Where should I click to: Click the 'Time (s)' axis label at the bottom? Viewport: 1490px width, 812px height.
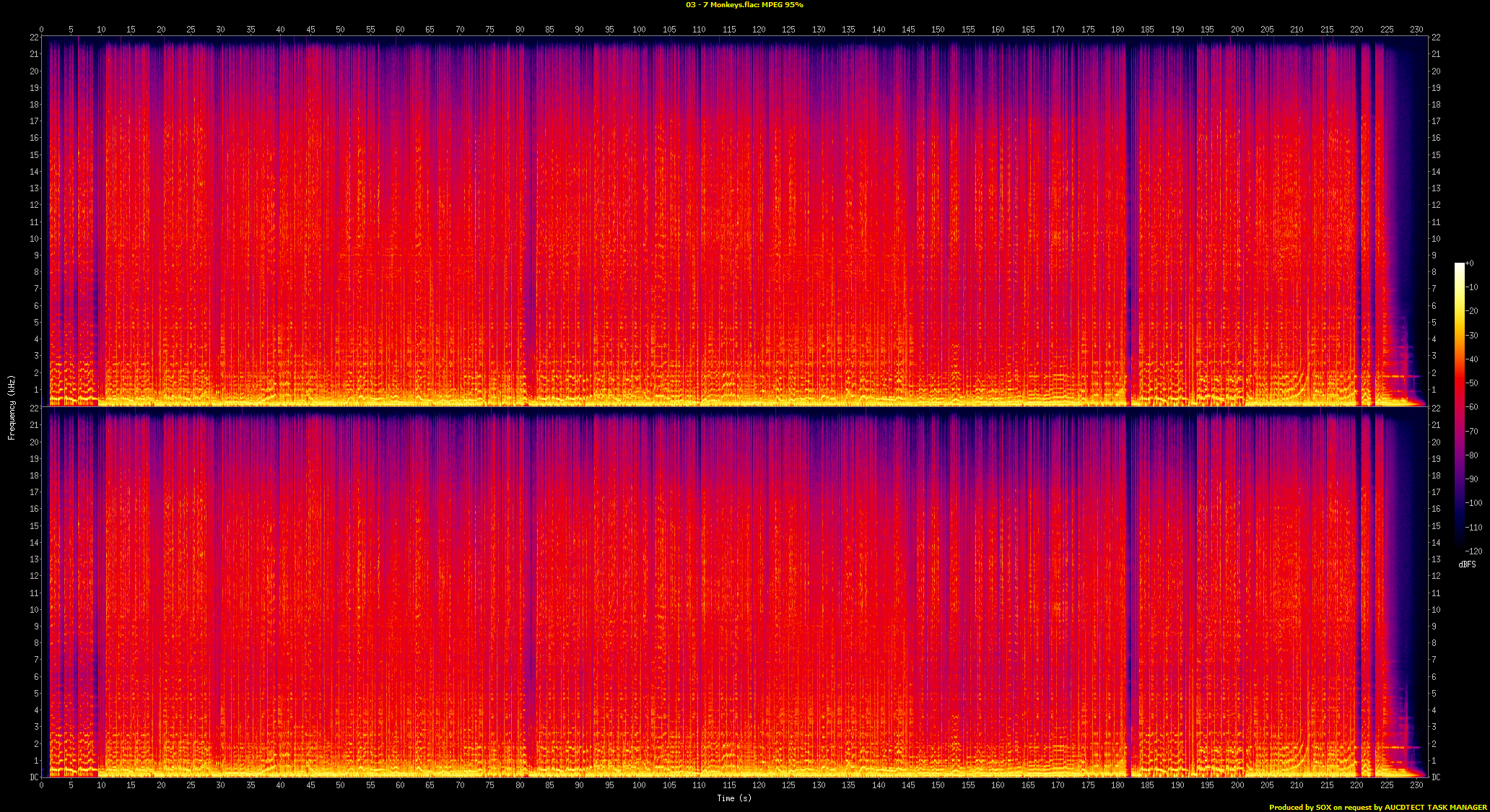(x=734, y=798)
